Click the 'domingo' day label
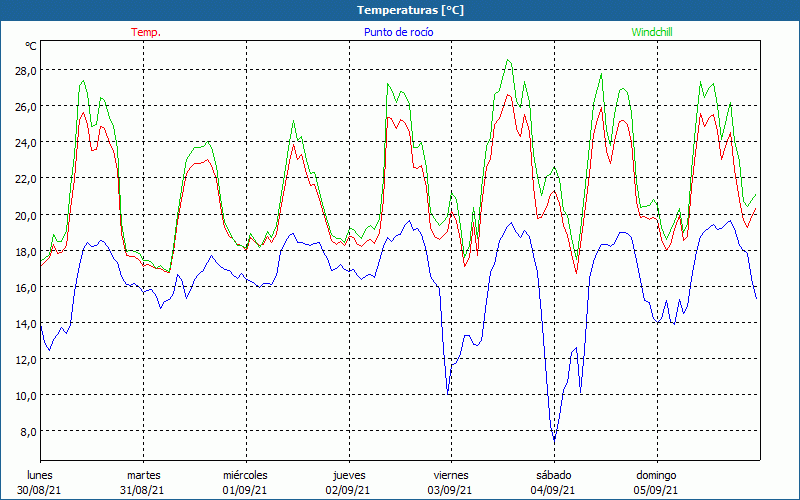 (656, 475)
